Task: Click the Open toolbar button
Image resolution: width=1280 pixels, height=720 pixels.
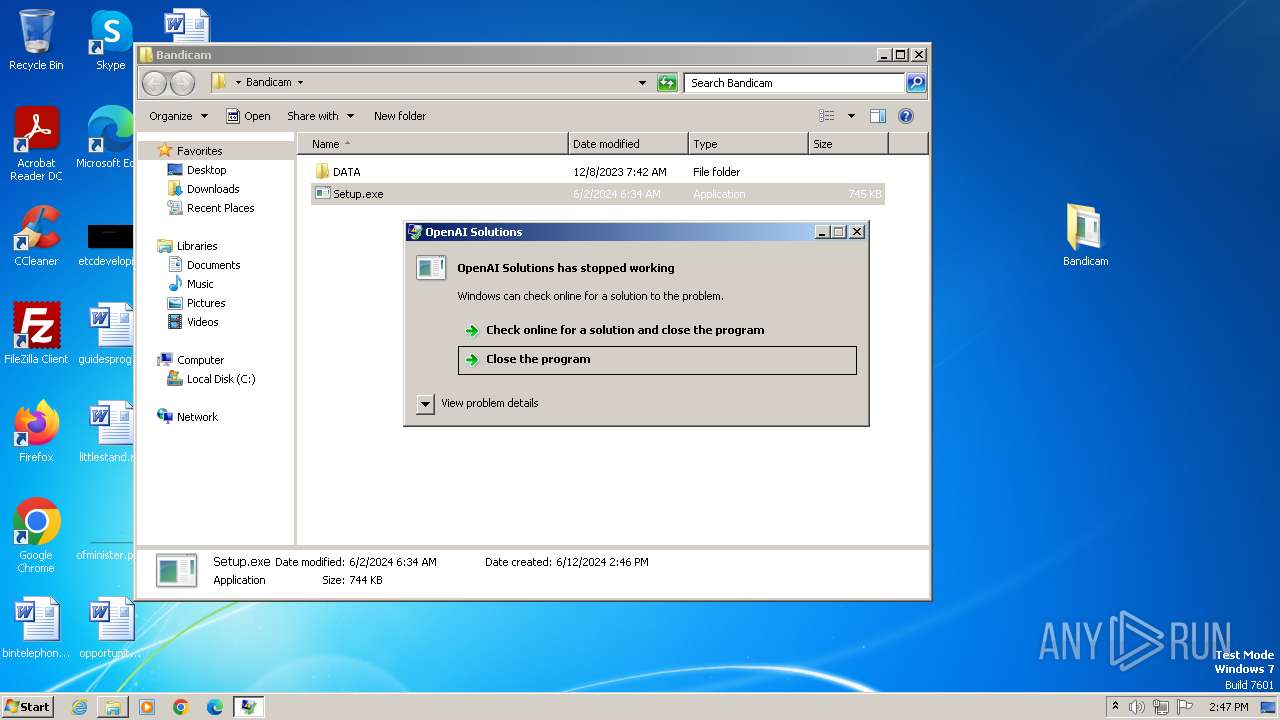Action: click(x=248, y=116)
